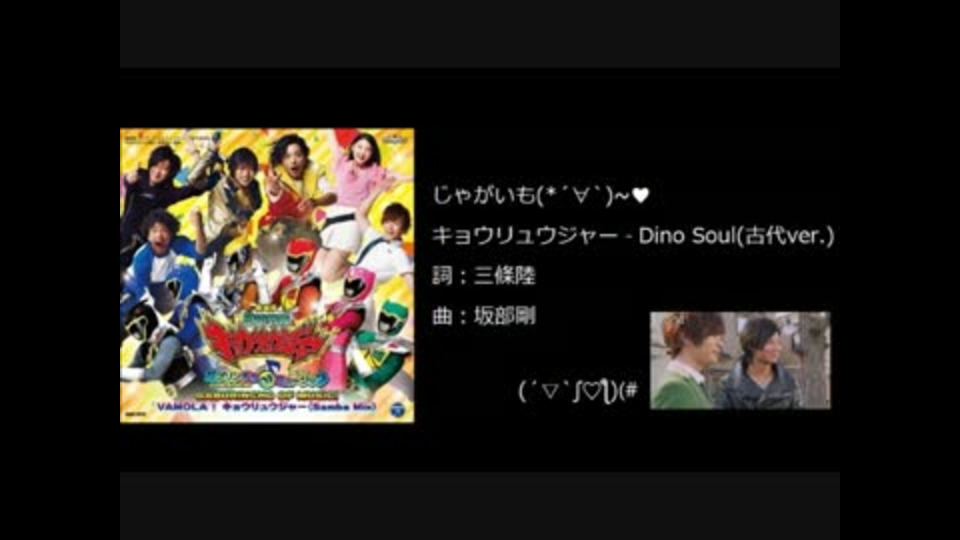Click the green ranger on album cover
Viewport: 960px width, 540px height.
click(x=383, y=343)
